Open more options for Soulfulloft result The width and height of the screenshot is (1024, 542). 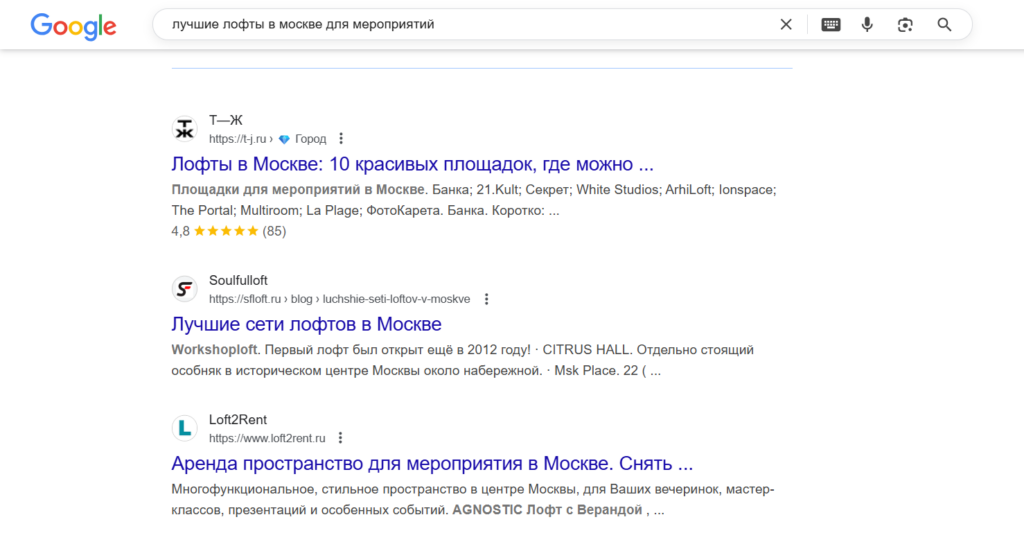click(x=487, y=299)
